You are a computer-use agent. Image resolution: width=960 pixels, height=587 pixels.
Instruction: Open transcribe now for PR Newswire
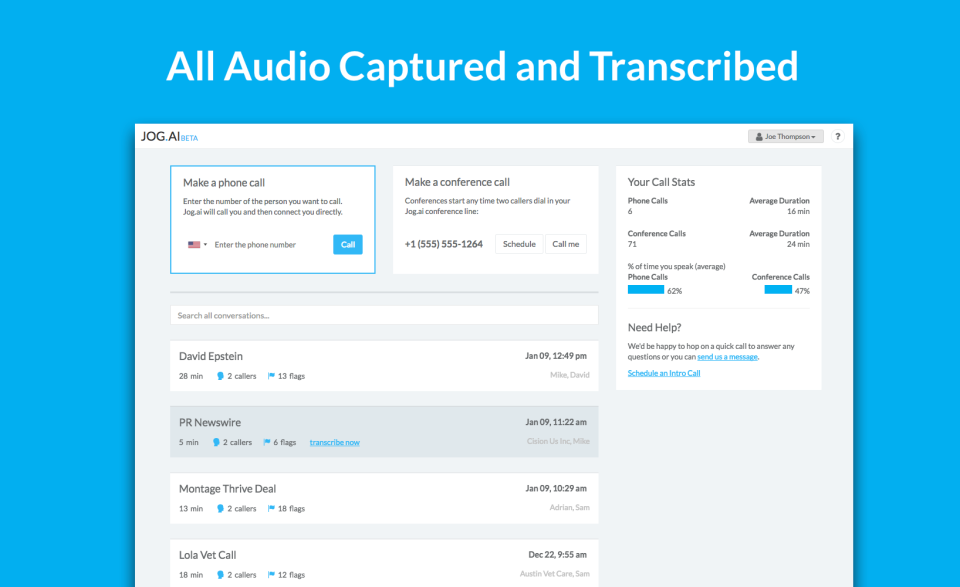334,442
